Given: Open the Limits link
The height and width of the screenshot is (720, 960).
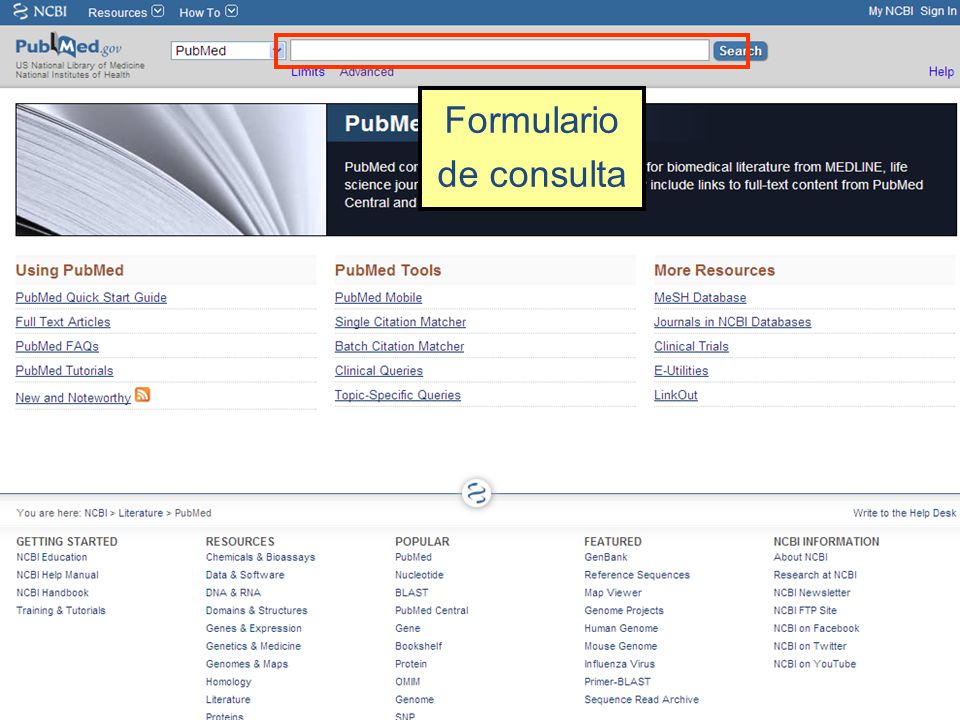Looking at the screenshot, I should 308,72.
